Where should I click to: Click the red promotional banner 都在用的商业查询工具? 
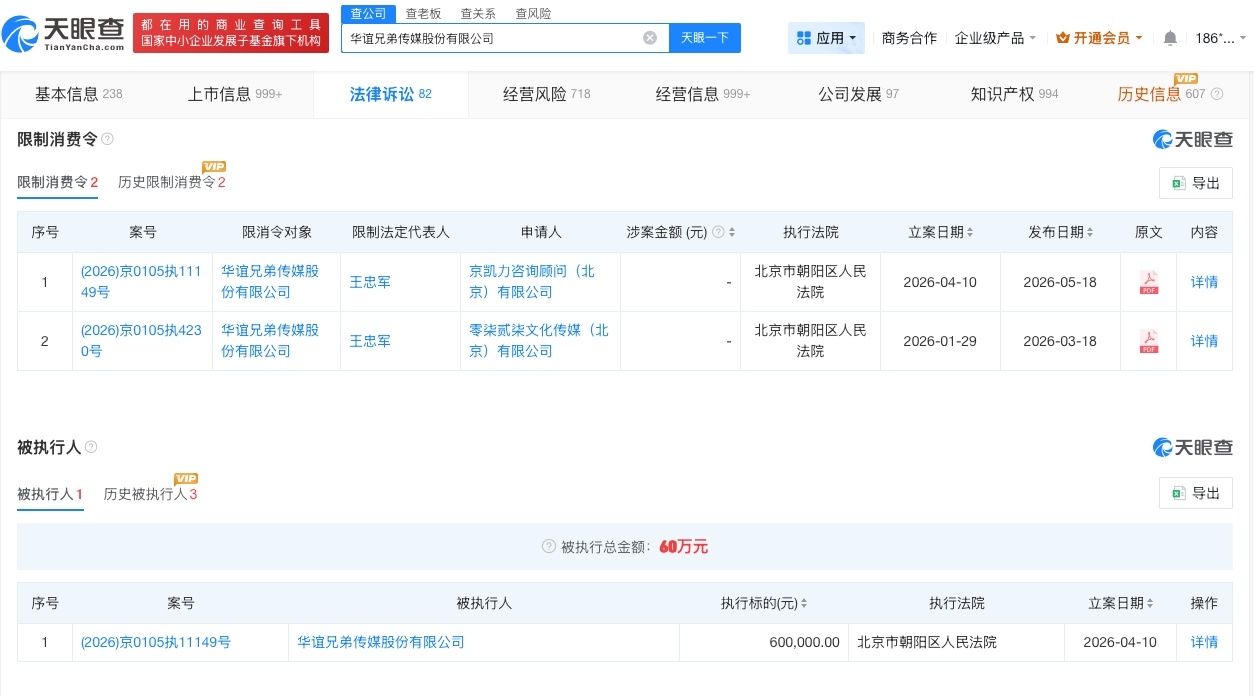coord(231,33)
